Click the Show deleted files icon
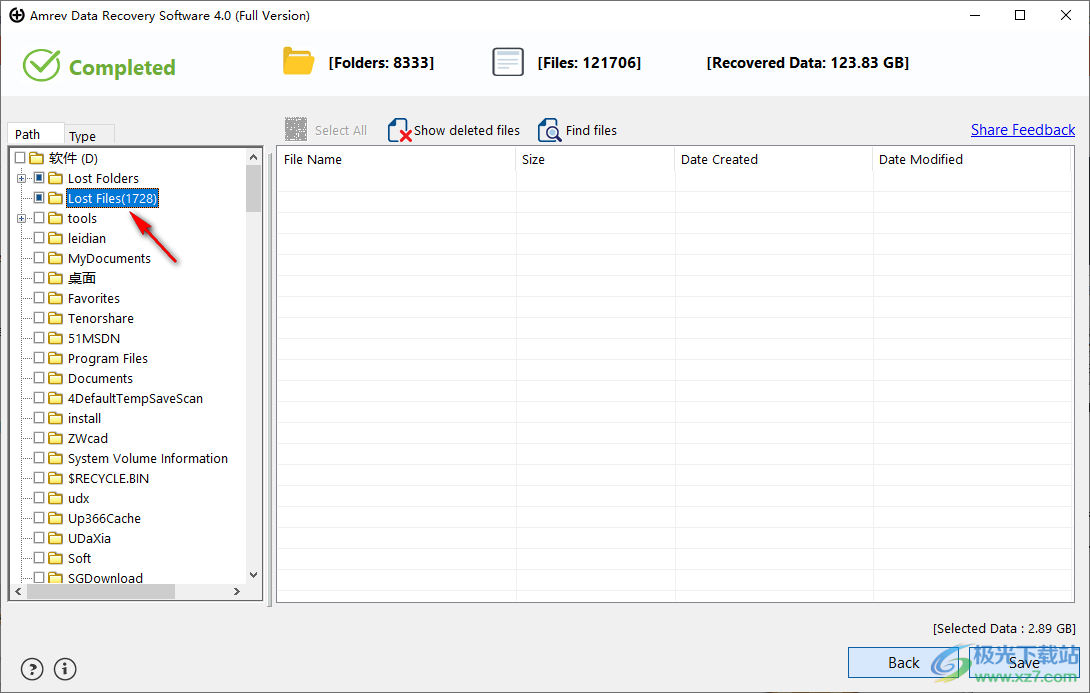 [400, 130]
